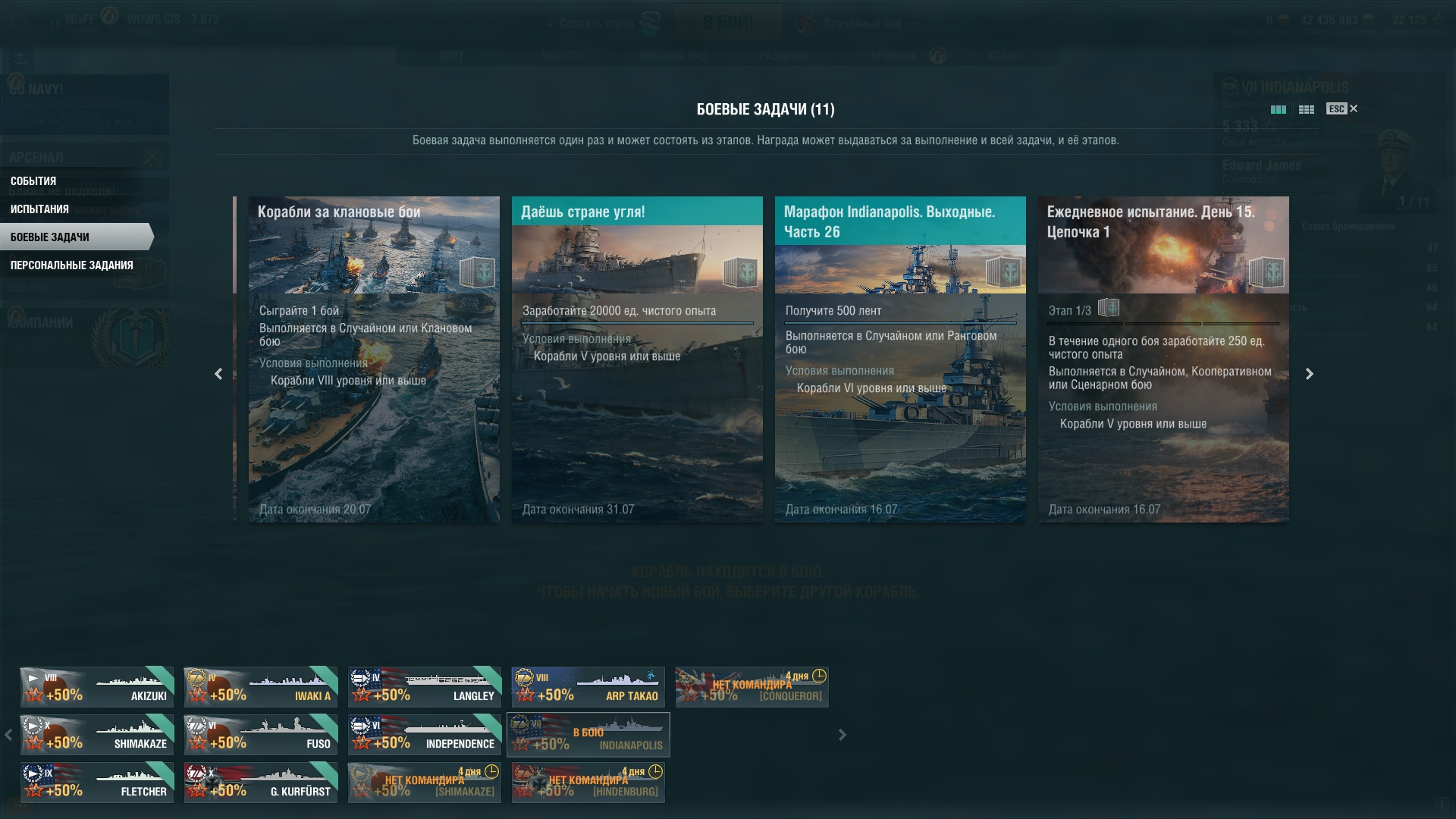This screenshot has width=1456, height=819.
Task: Open ПЕРСОНАЛЬНЫЕ ЗАДАНИЯ section
Action: coord(72,265)
